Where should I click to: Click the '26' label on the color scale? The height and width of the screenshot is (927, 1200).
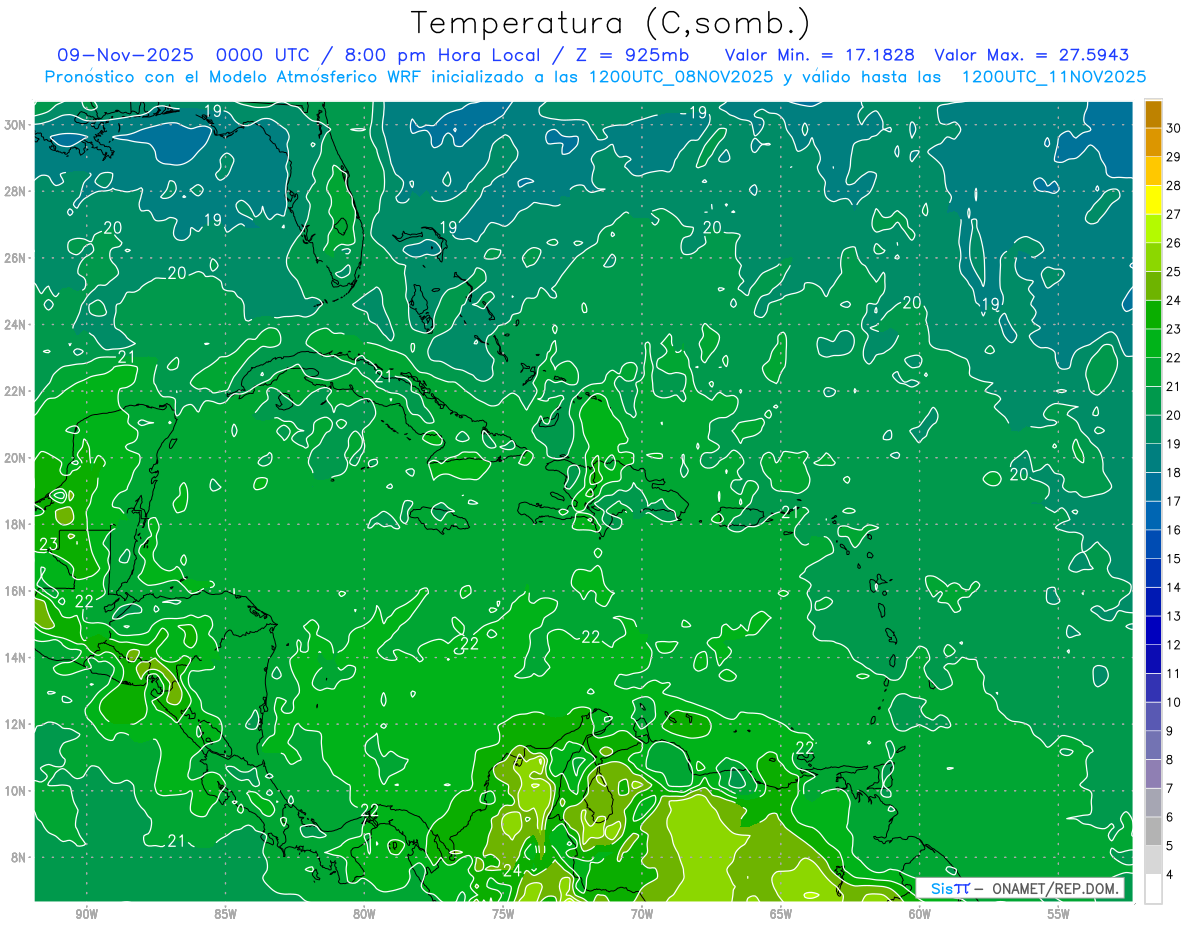pos(1174,243)
